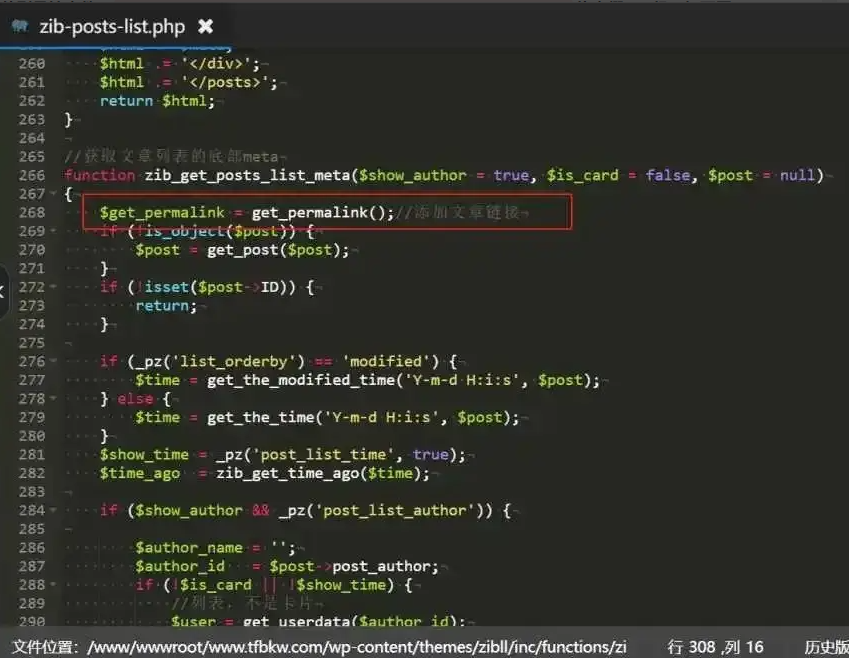Collapse the list_orderby if block at line 276
Image resolution: width=849 pixels, height=658 pixels.
54,361
